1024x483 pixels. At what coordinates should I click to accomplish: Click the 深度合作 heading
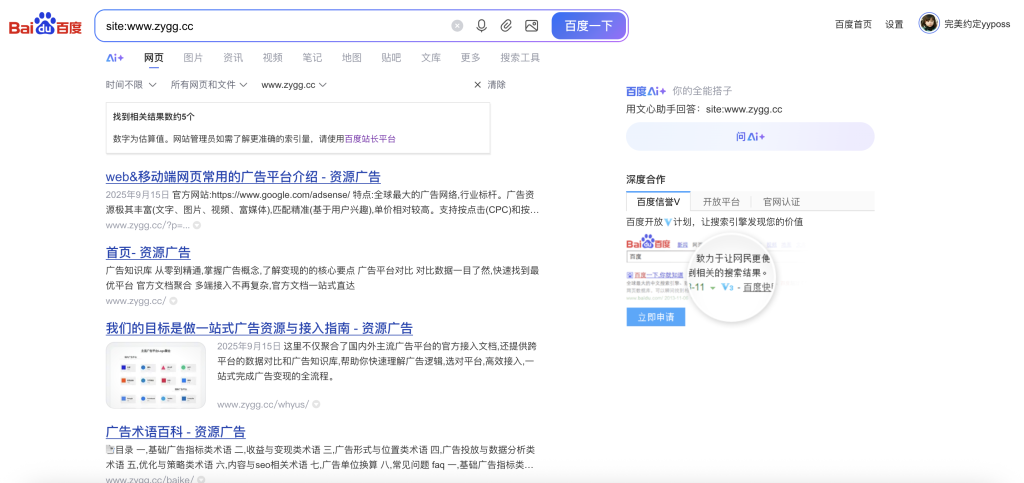pyautogui.click(x=646, y=179)
